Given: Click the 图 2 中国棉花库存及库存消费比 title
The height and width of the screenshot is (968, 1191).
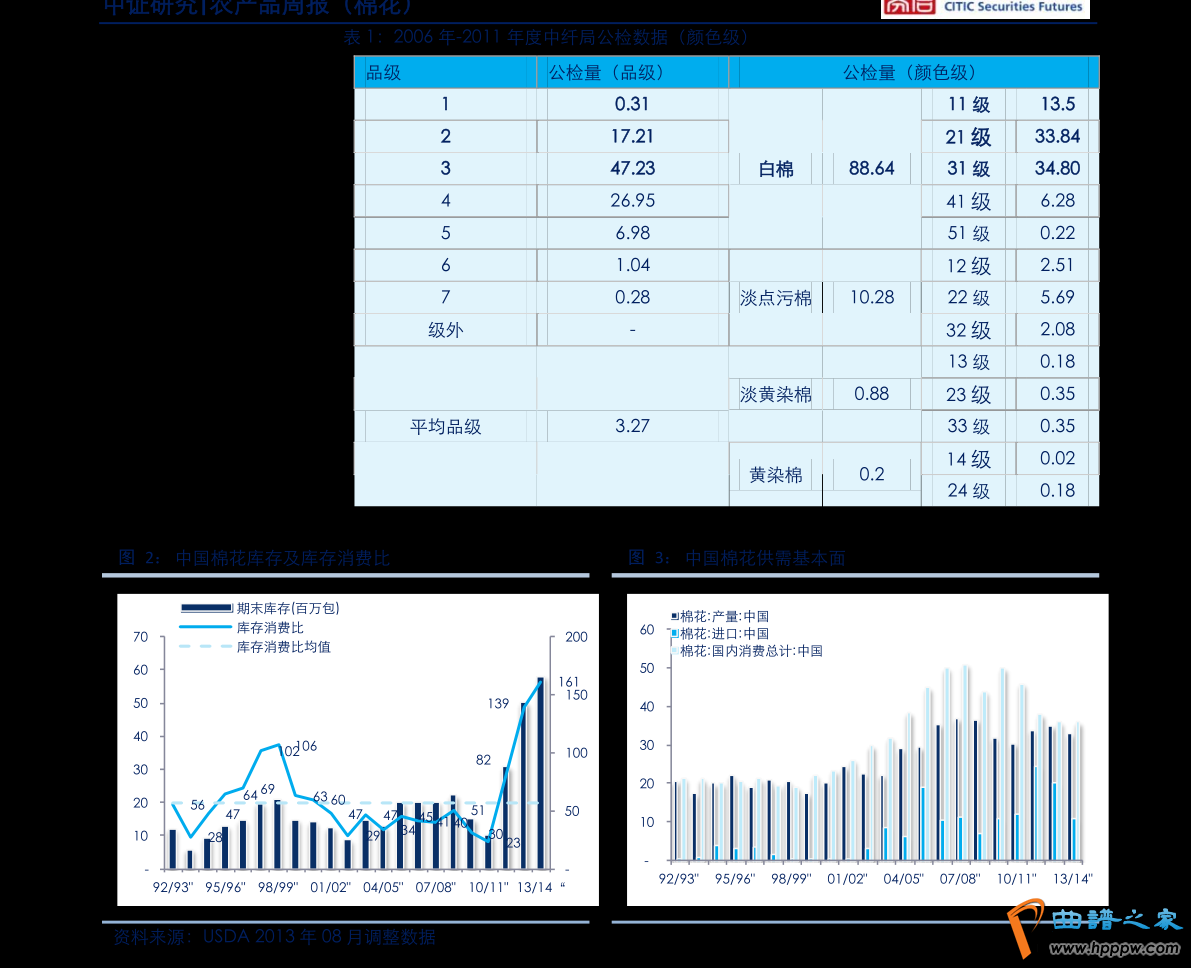Looking at the screenshot, I should [254, 558].
